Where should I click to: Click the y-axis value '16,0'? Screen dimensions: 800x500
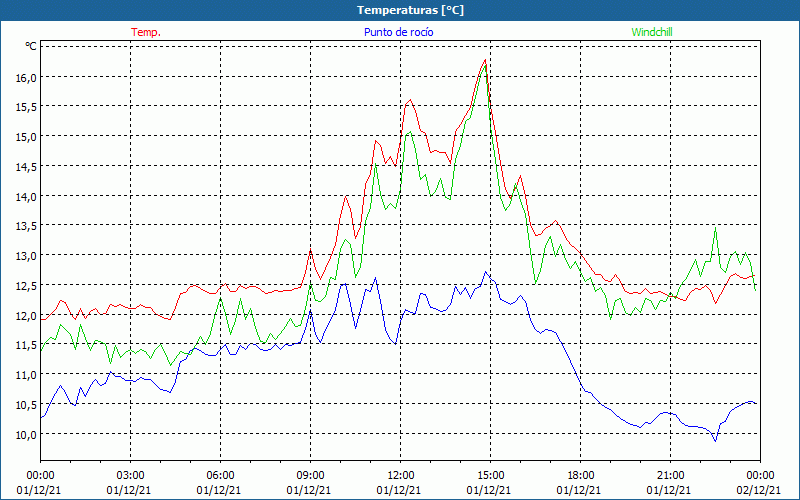coord(27,78)
